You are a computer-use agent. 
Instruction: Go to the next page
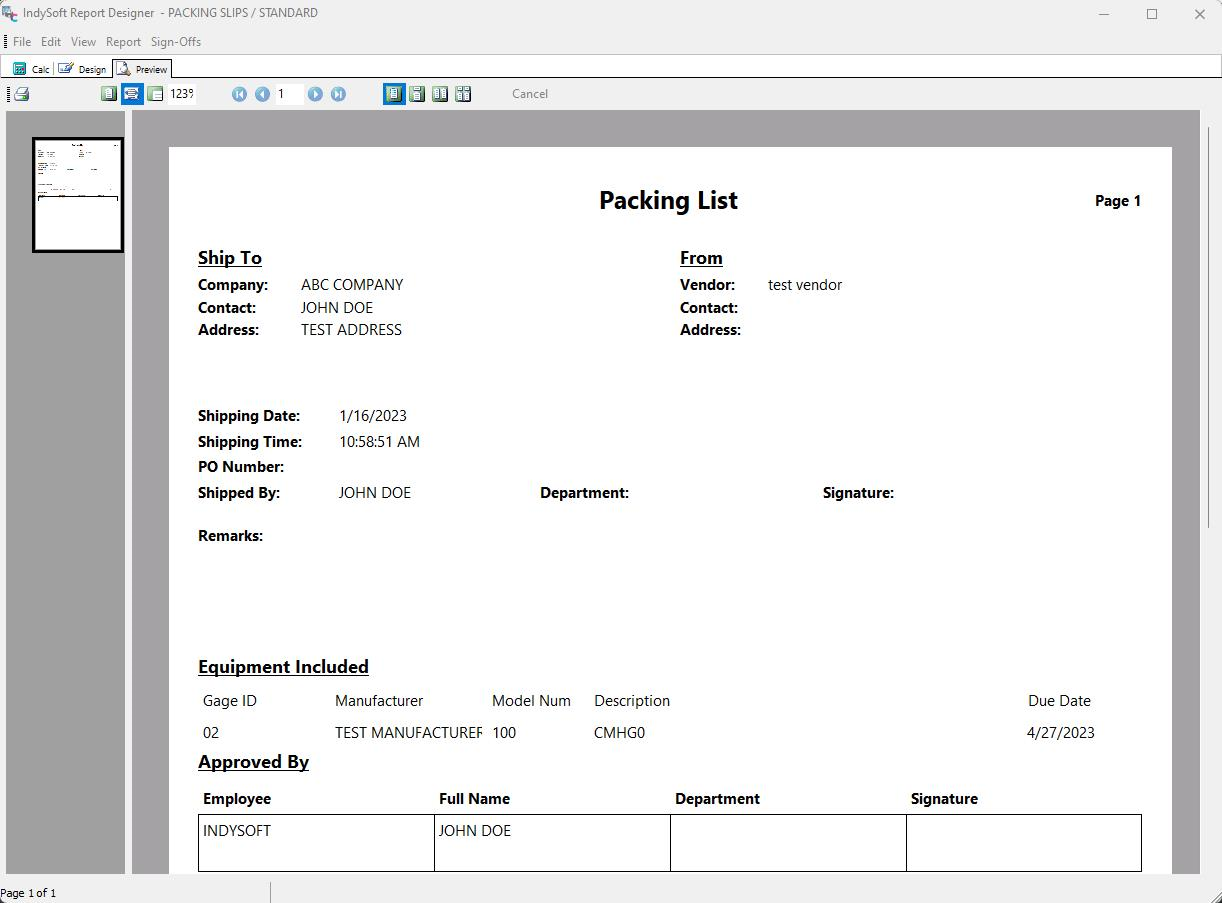pyautogui.click(x=315, y=94)
